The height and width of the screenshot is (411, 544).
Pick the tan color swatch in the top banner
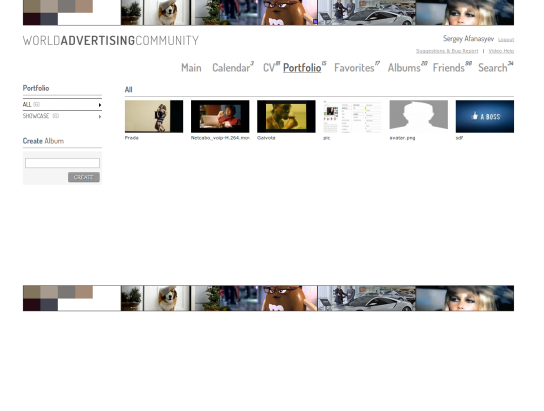click(x=84, y=6)
